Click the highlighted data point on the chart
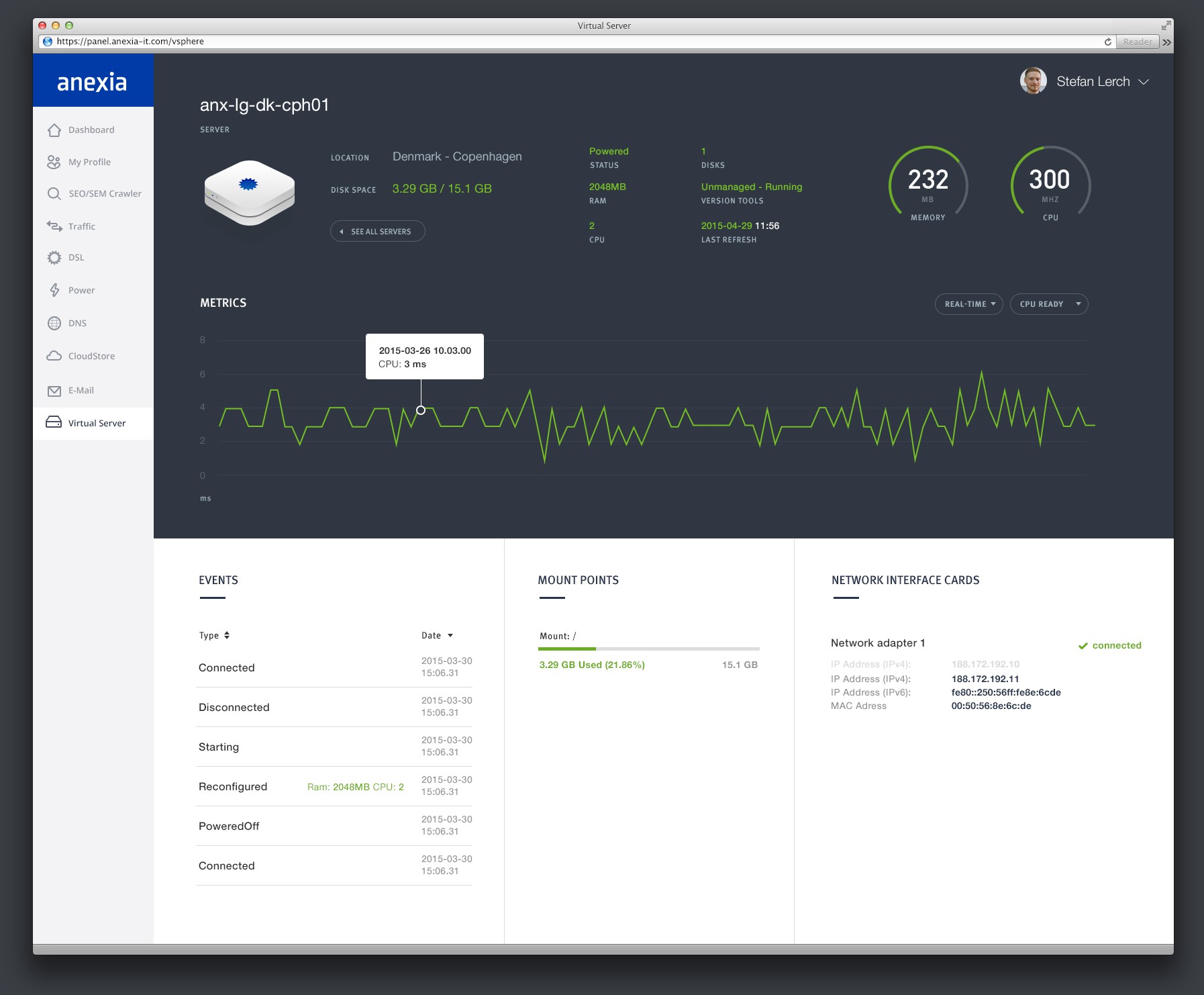 pyautogui.click(x=421, y=410)
